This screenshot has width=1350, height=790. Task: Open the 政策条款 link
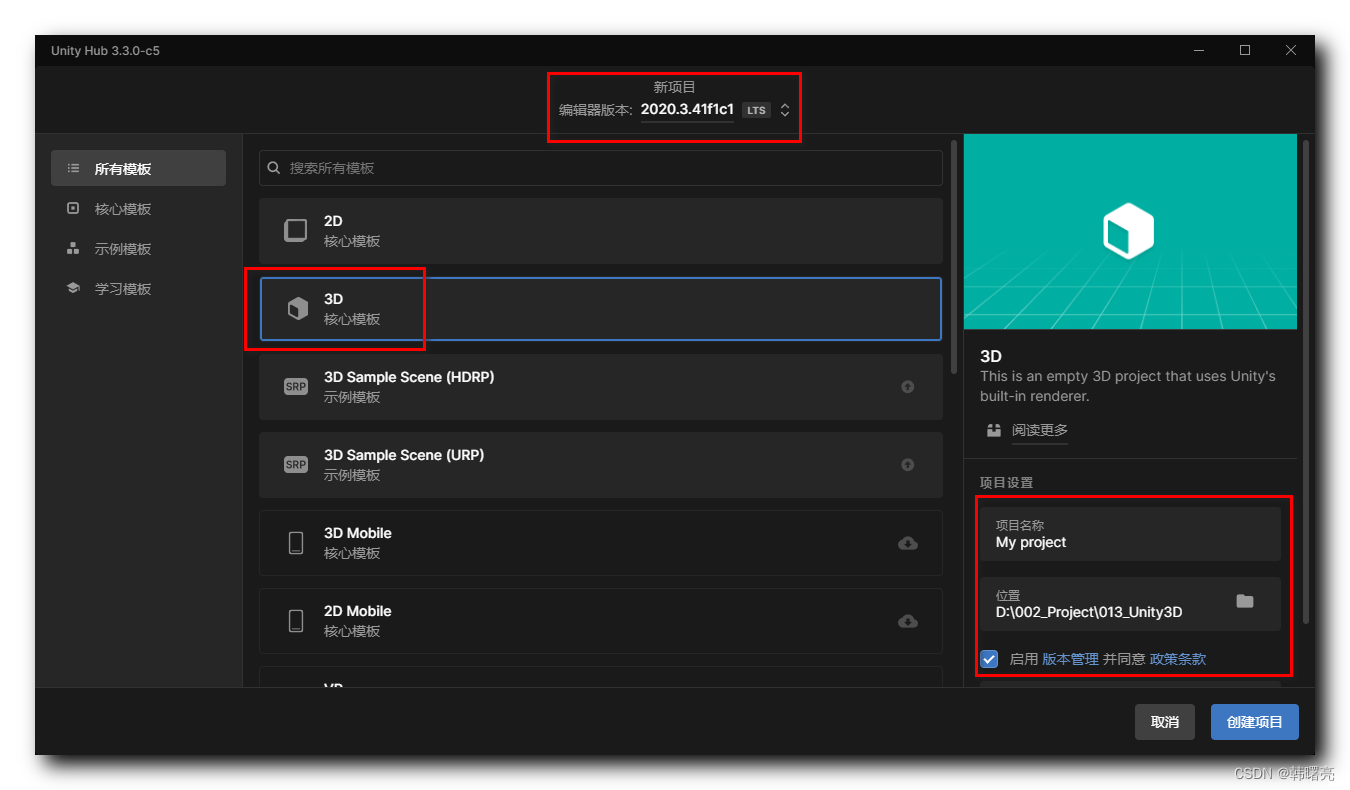(x=1178, y=659)
